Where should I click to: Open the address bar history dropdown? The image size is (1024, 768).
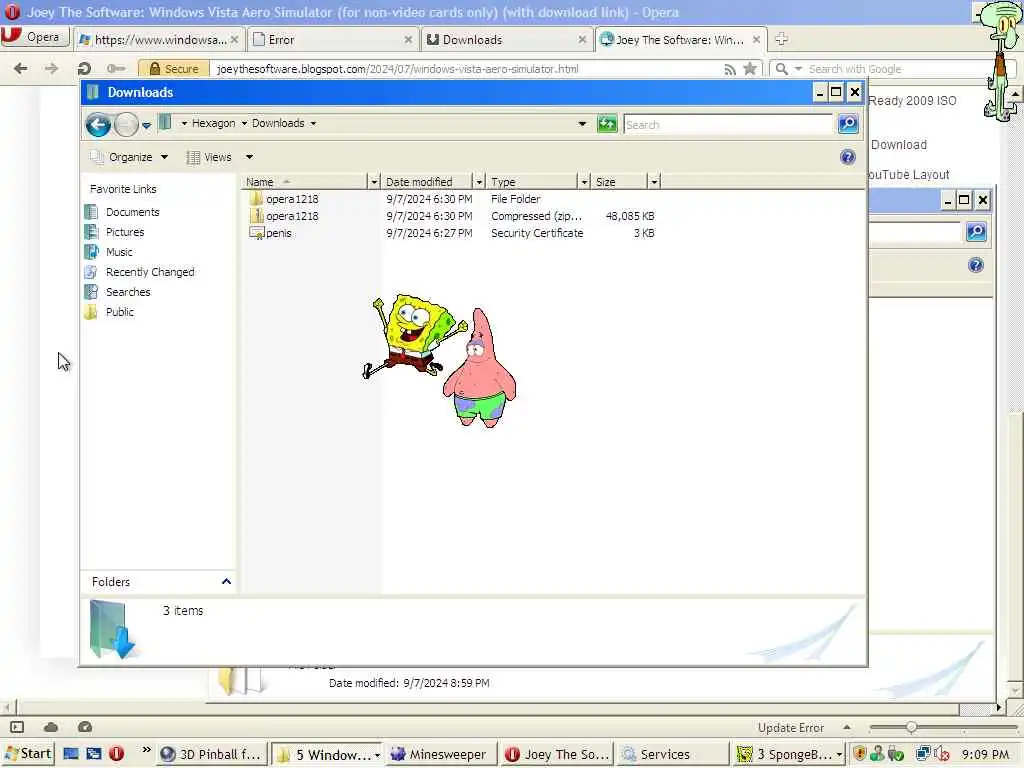click(582, 124)
